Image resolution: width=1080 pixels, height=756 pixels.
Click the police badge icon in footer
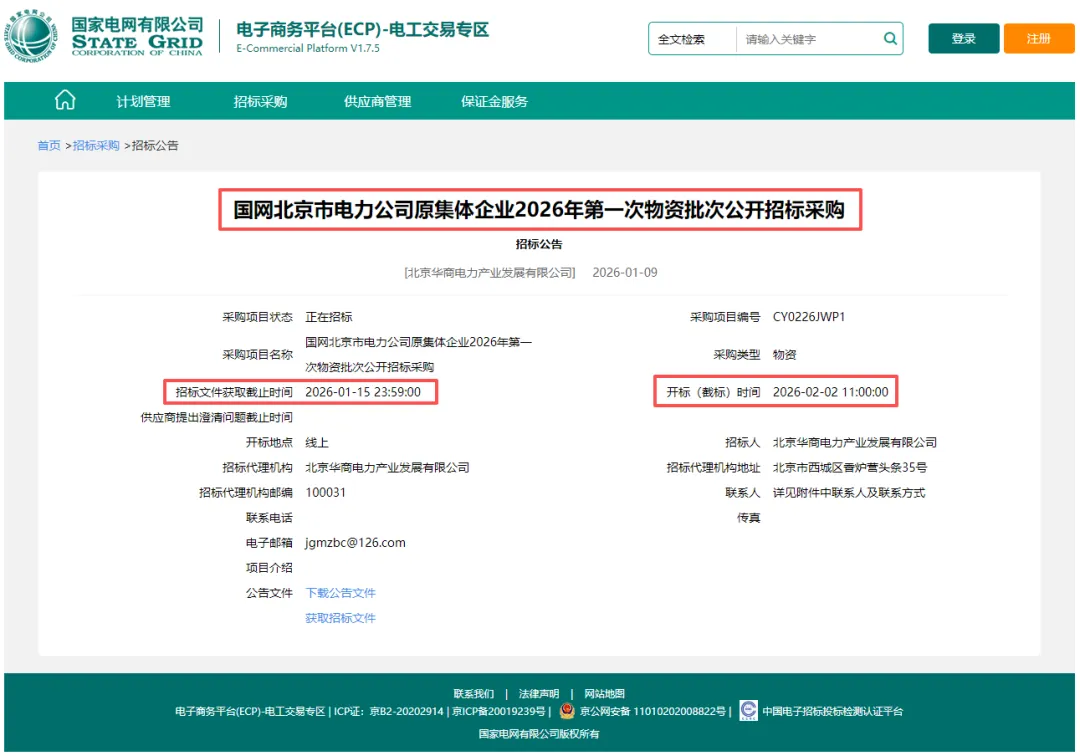[x=567, y=711]
